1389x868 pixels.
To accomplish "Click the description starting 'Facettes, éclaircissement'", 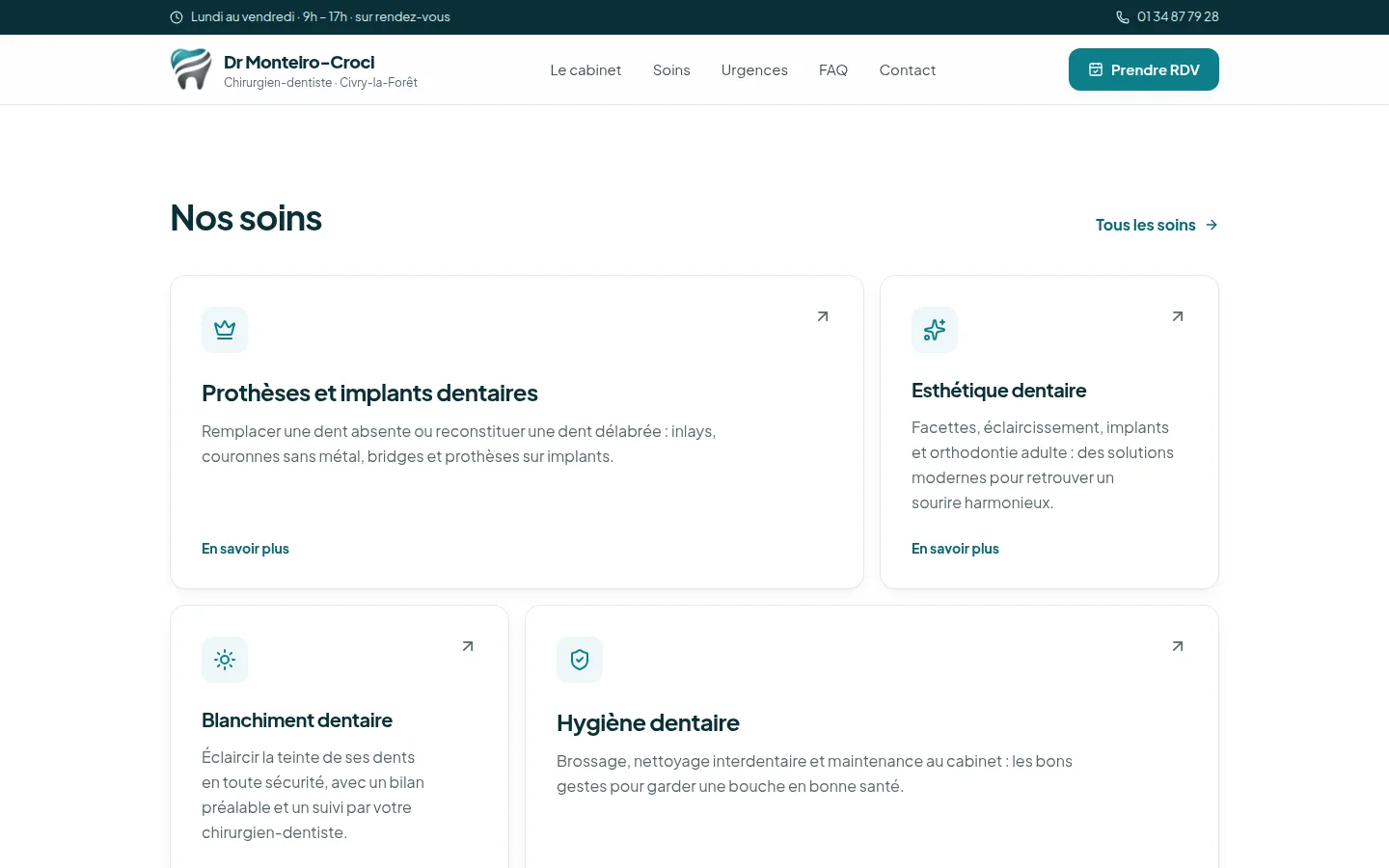I will (x=1043, y=465).
